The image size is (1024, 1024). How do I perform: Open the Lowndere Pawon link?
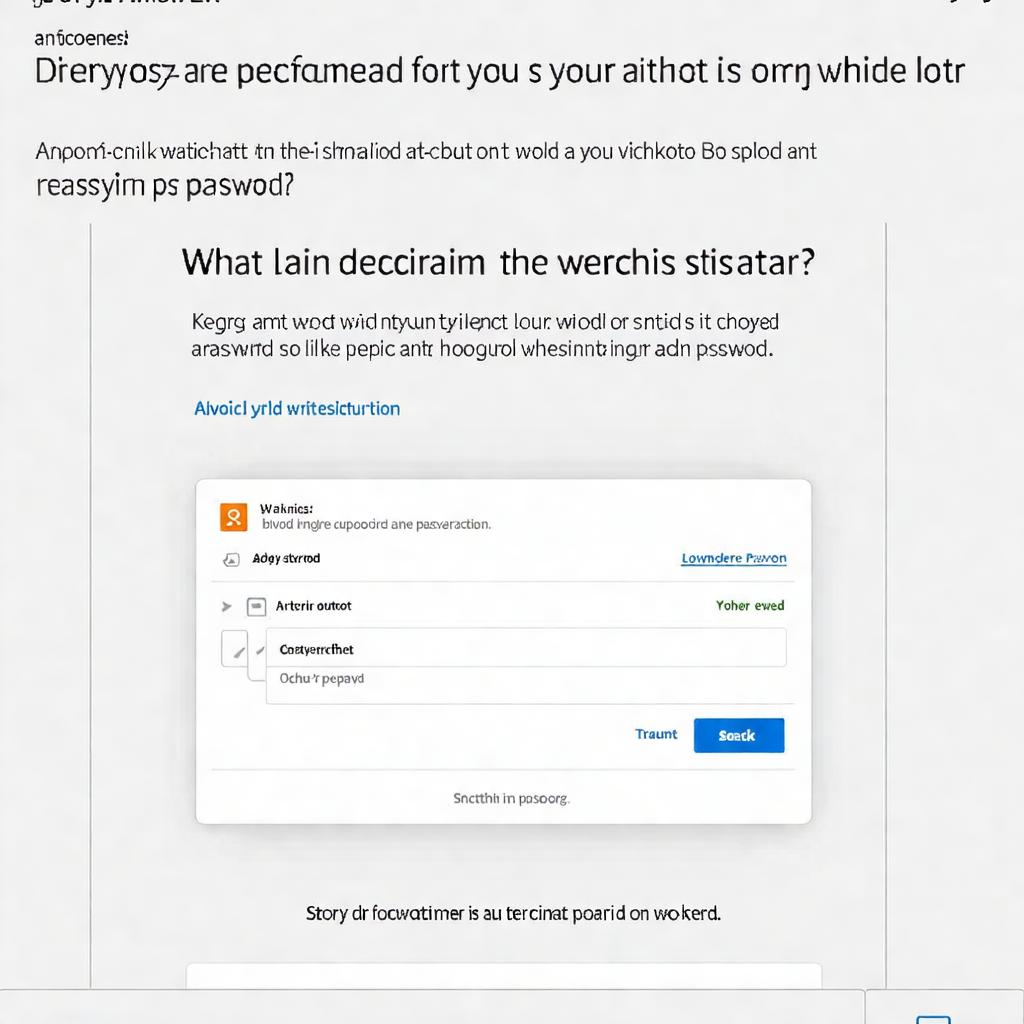733,558
